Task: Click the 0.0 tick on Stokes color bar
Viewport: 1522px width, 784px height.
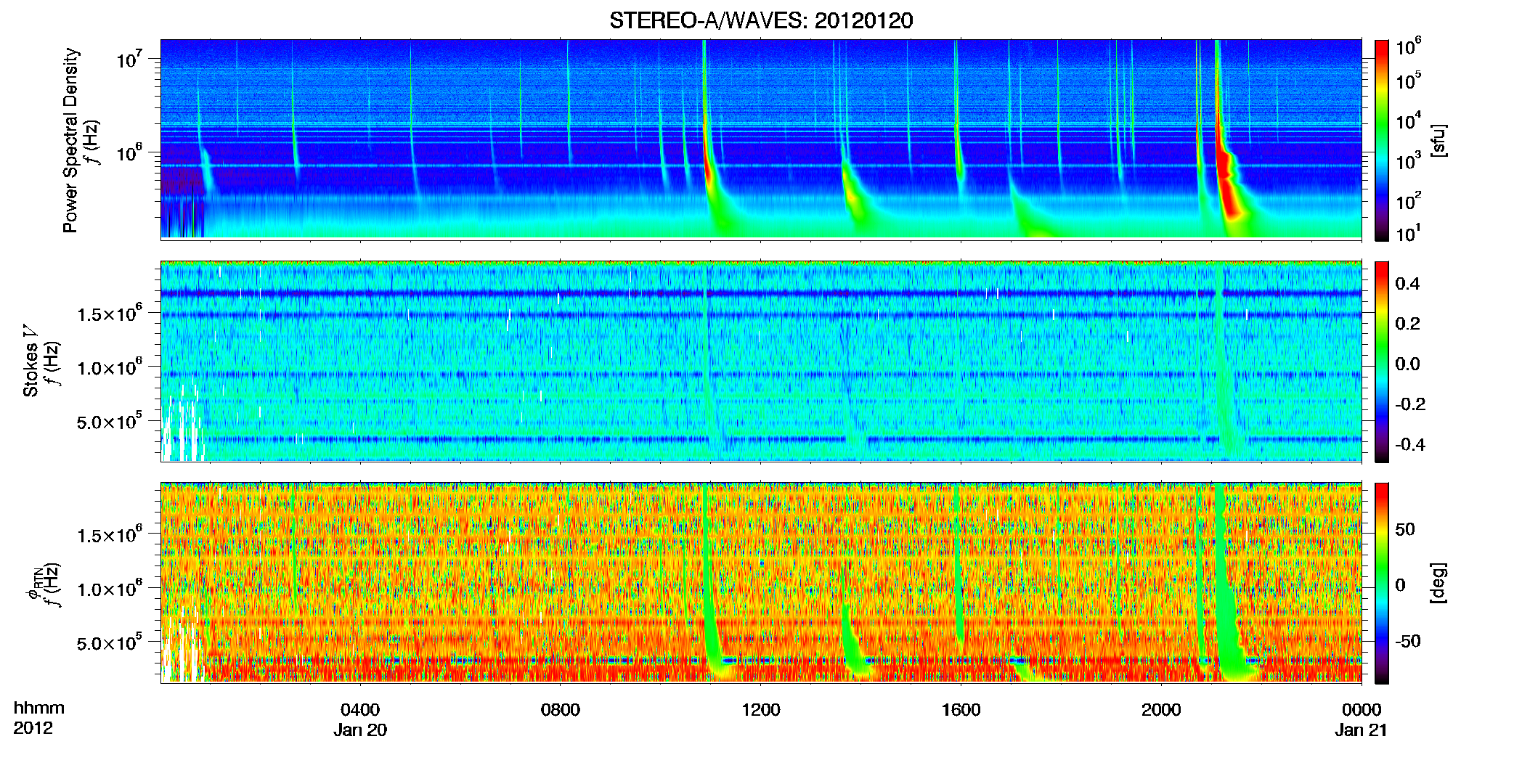Action: (x=1407, y=364)
